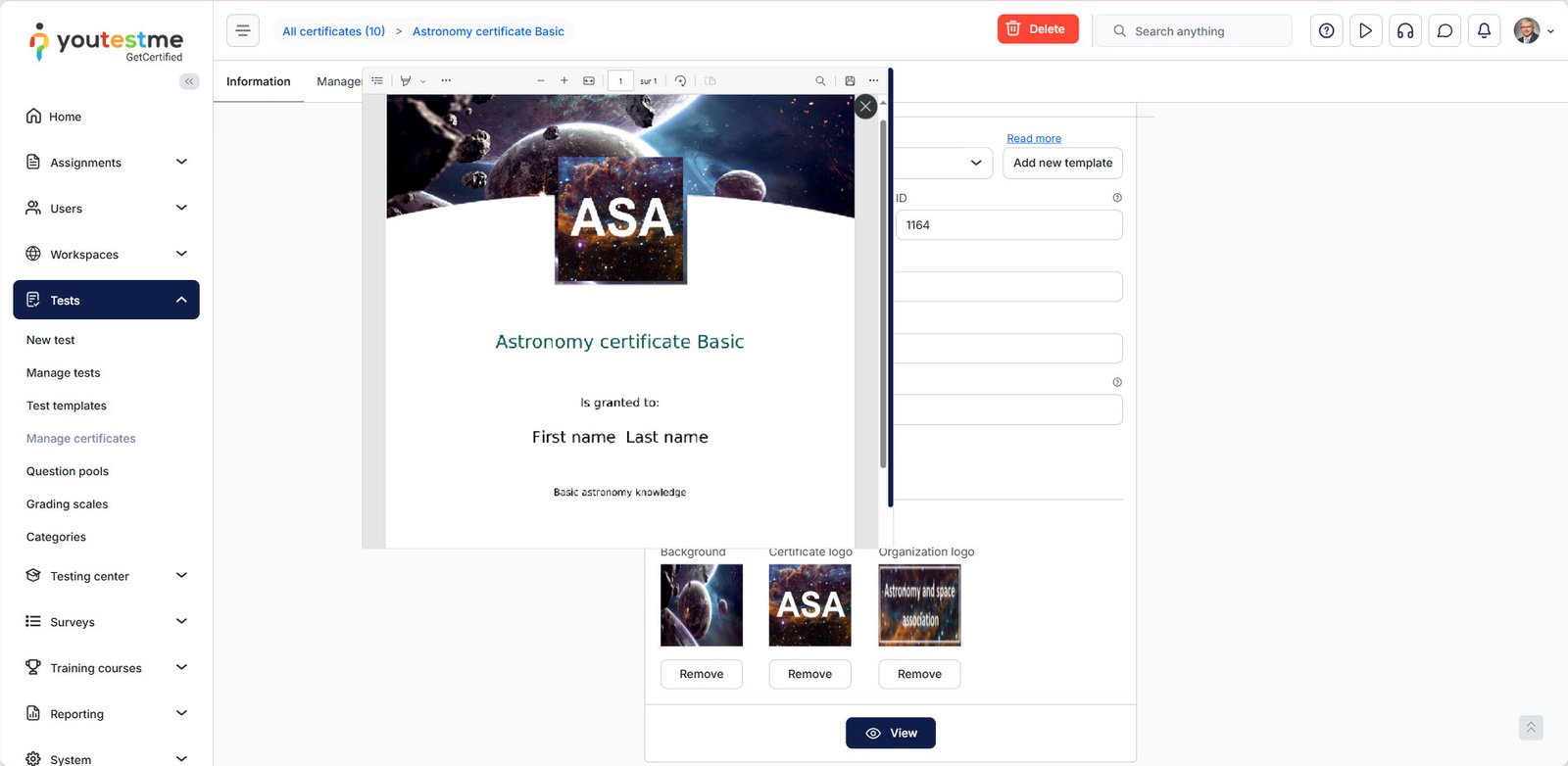Viewport: 1568px width, 766px height.
Task: Open more tools ellipsis beside draw tool
Action: 446,80
